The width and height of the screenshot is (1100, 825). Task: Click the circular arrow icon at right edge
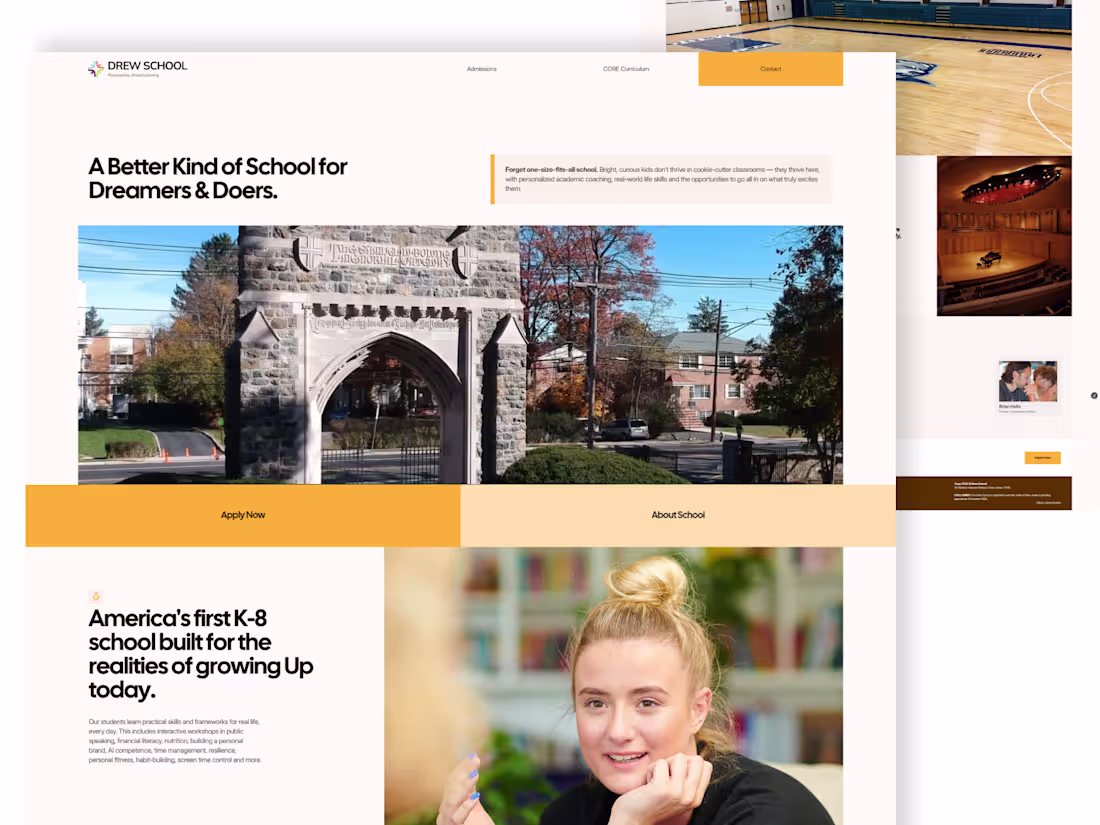coord(1092,396)
